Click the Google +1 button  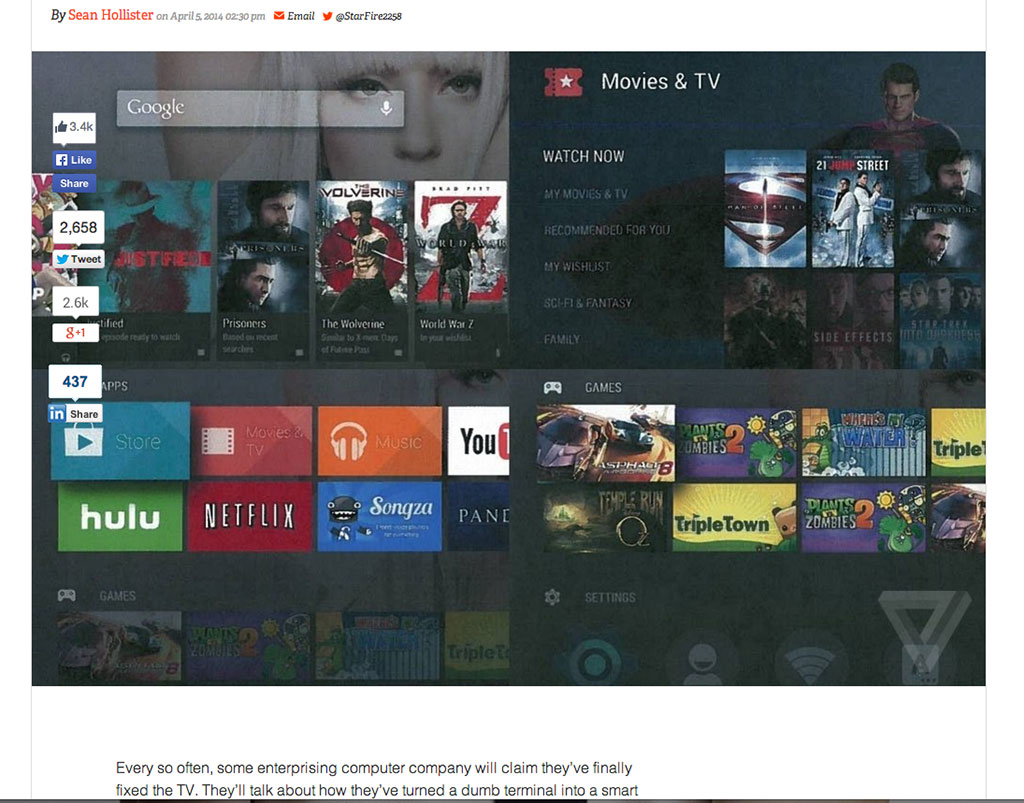(75, 333)
